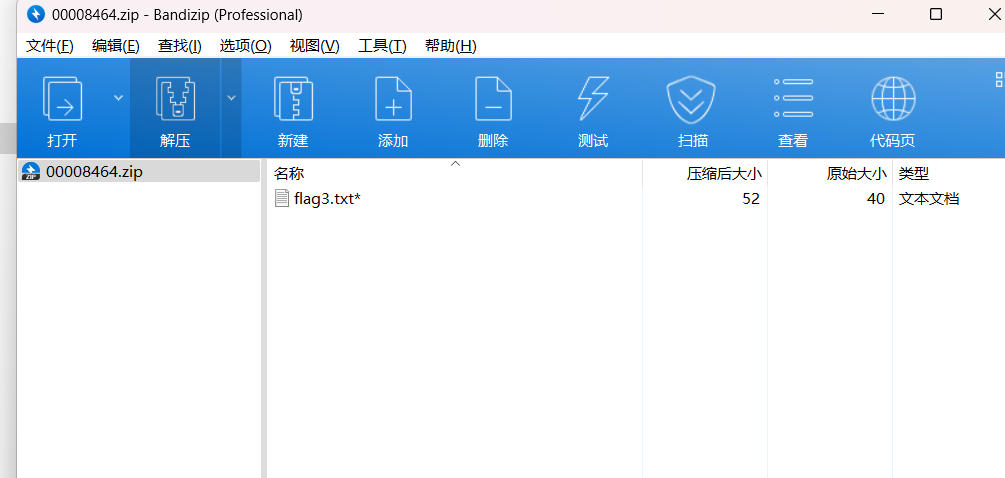Click the Test archive (测试) icon
This screenshot has height=478, width=1005.
point(593,99)
